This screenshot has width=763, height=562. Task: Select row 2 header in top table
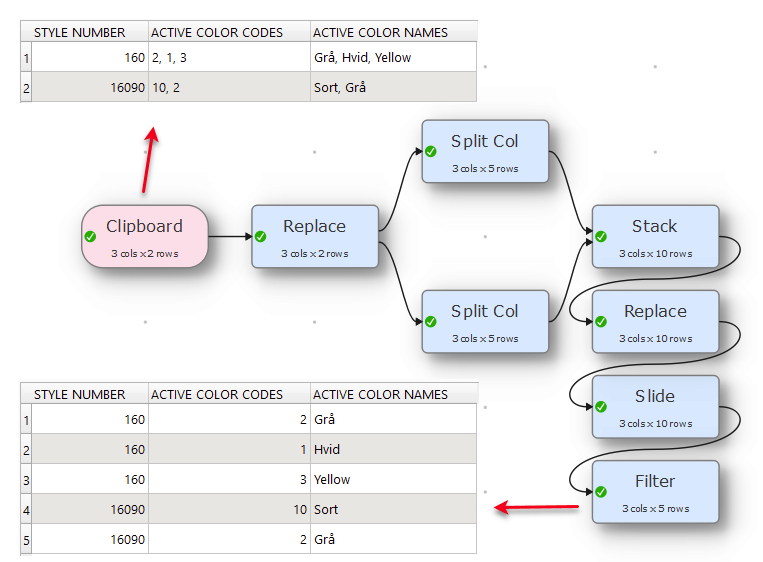coord(26,88)
